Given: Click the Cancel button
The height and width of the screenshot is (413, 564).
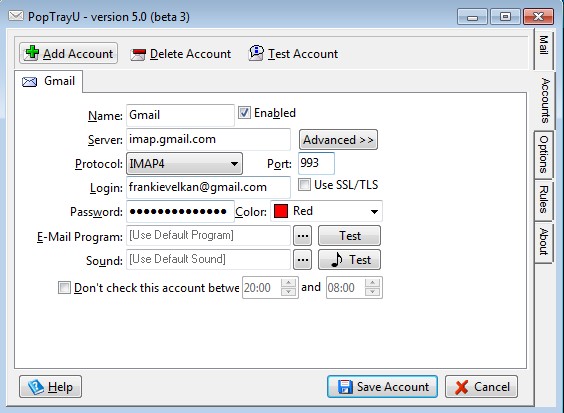Looking at the screenshot, I should coord(482,387).
